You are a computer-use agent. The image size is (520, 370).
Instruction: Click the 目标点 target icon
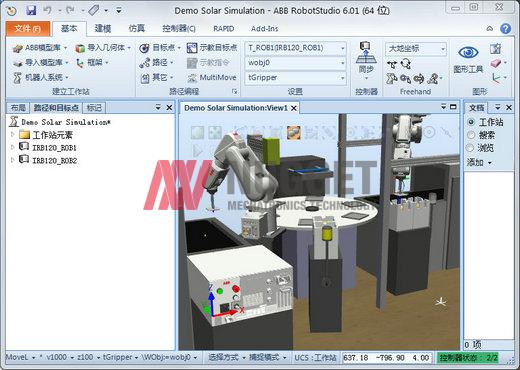click(144, 48)
